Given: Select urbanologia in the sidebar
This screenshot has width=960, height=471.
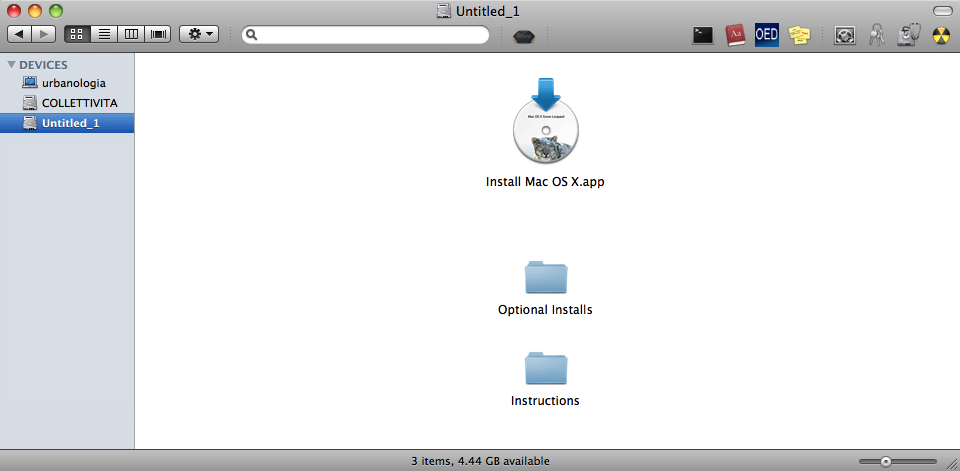Looking at the screenshot, I should click(67, 83).
